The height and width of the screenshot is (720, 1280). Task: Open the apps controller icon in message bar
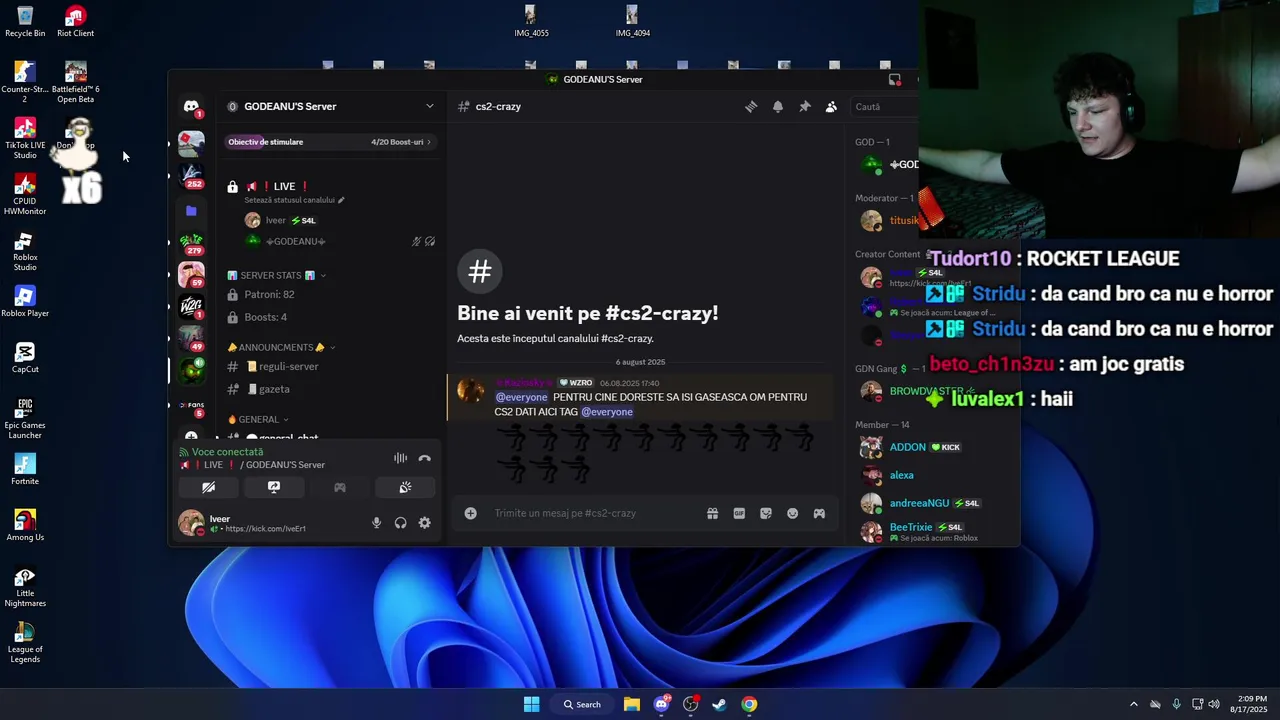[819, 513]
